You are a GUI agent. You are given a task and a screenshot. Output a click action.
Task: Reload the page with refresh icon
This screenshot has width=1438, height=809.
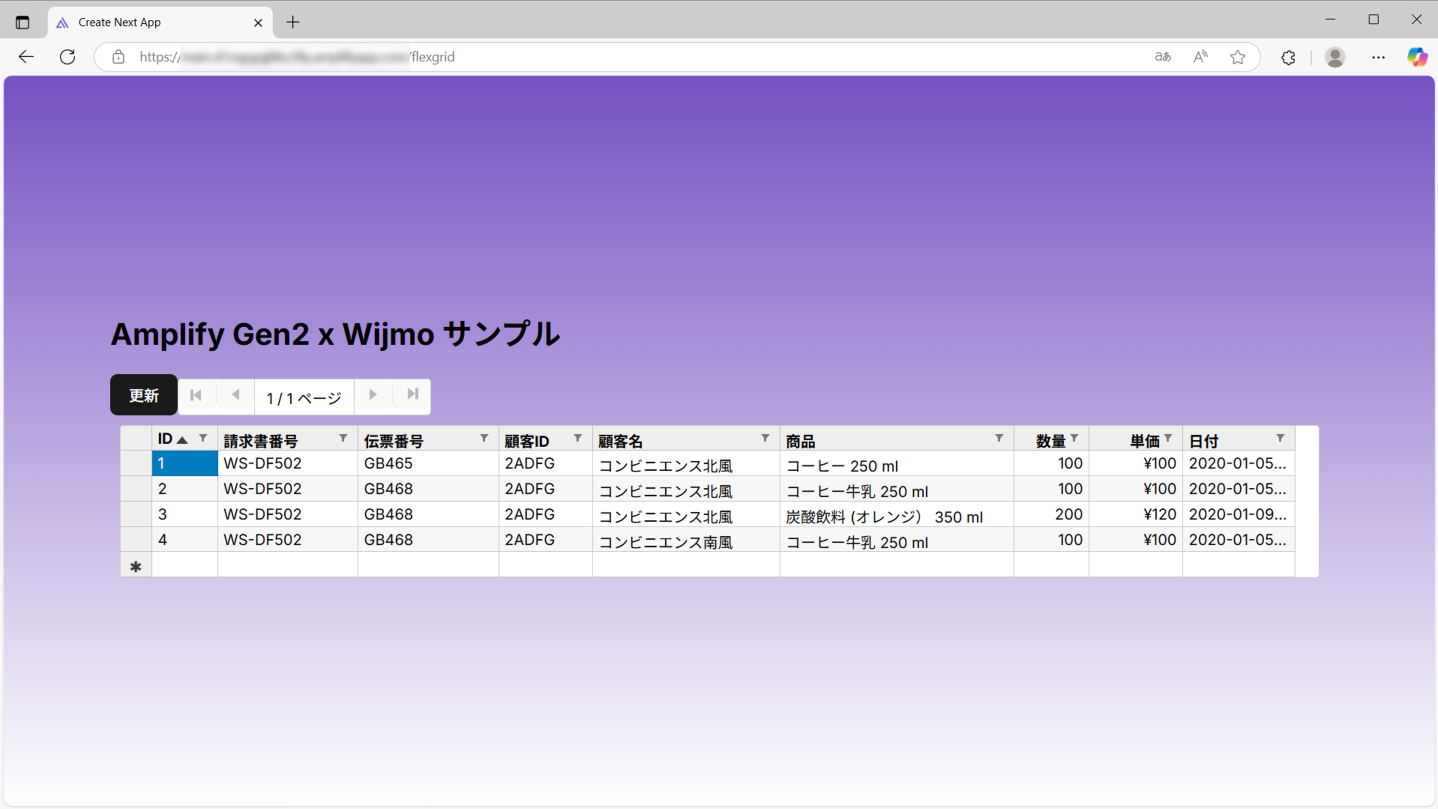click(67, 57)
